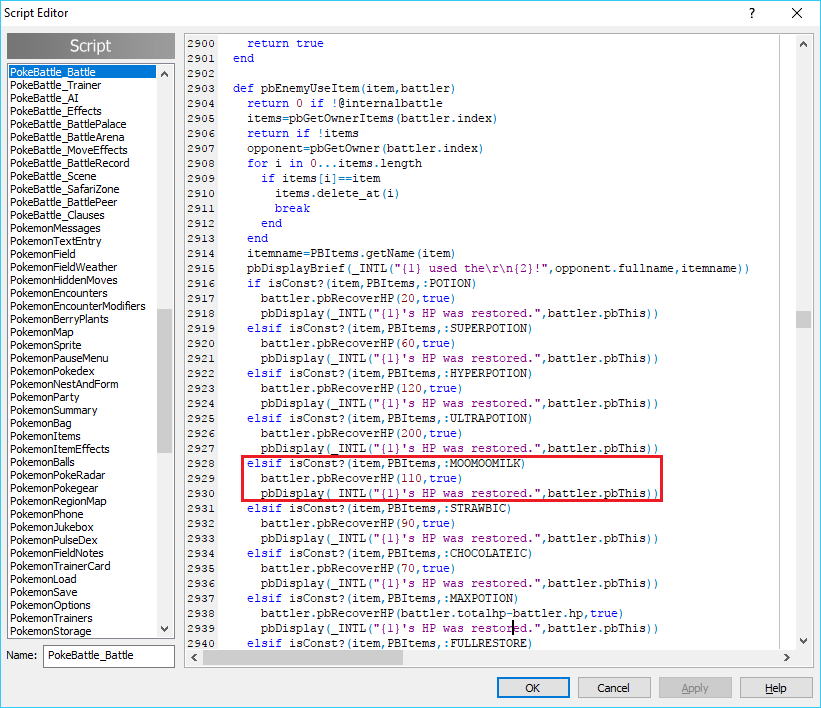Click the OK button

click(533, 688)
